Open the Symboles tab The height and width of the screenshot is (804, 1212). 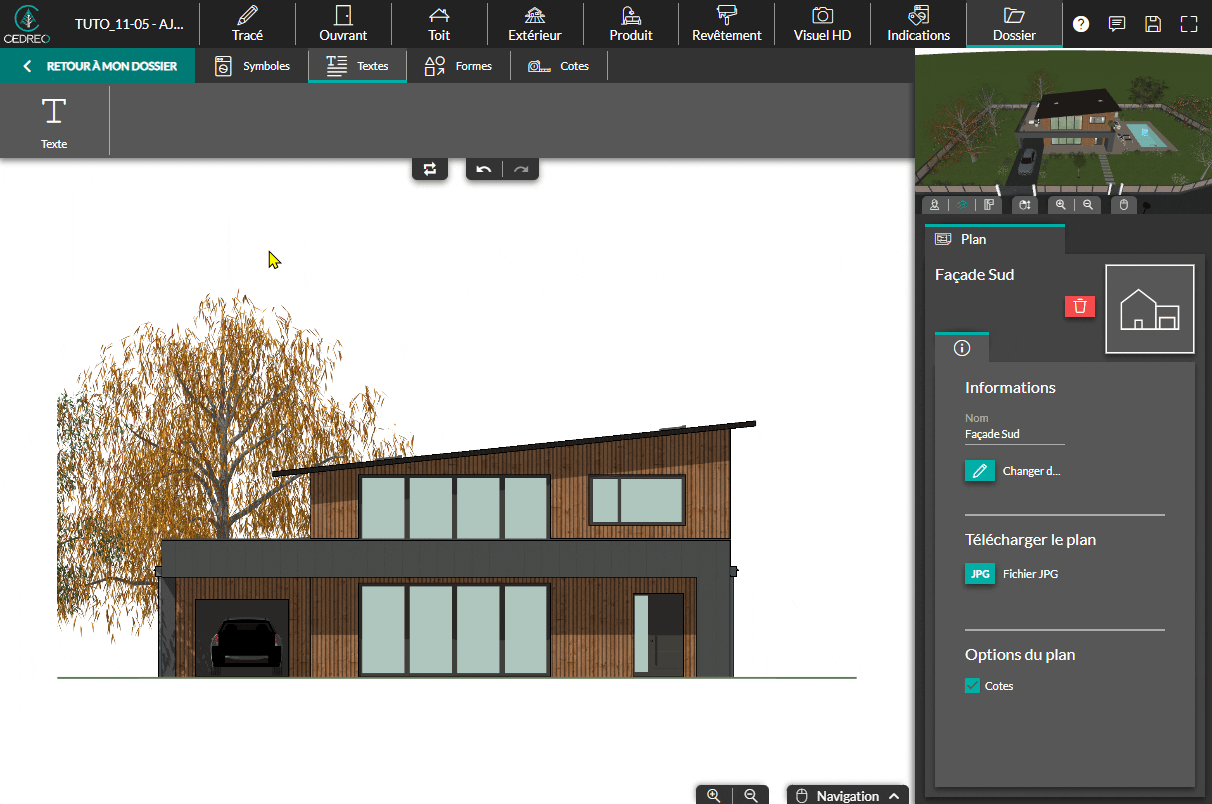coord(253,66)
